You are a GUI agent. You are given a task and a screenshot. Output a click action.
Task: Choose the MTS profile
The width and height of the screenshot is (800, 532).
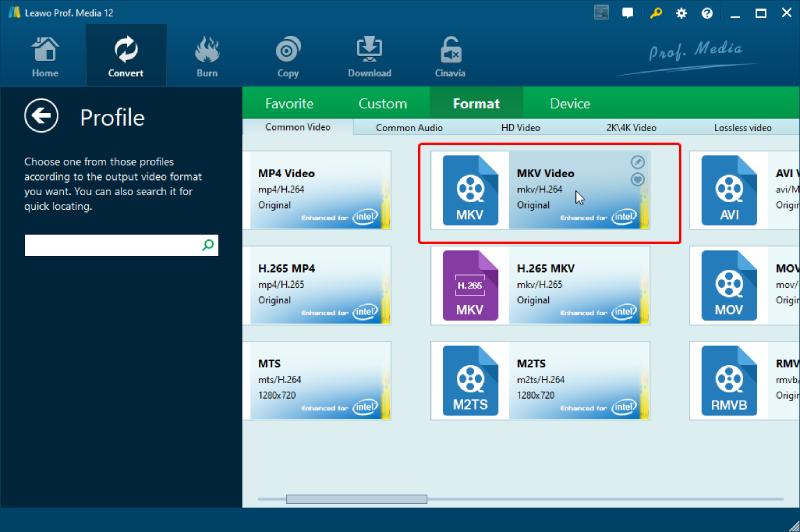317,381
